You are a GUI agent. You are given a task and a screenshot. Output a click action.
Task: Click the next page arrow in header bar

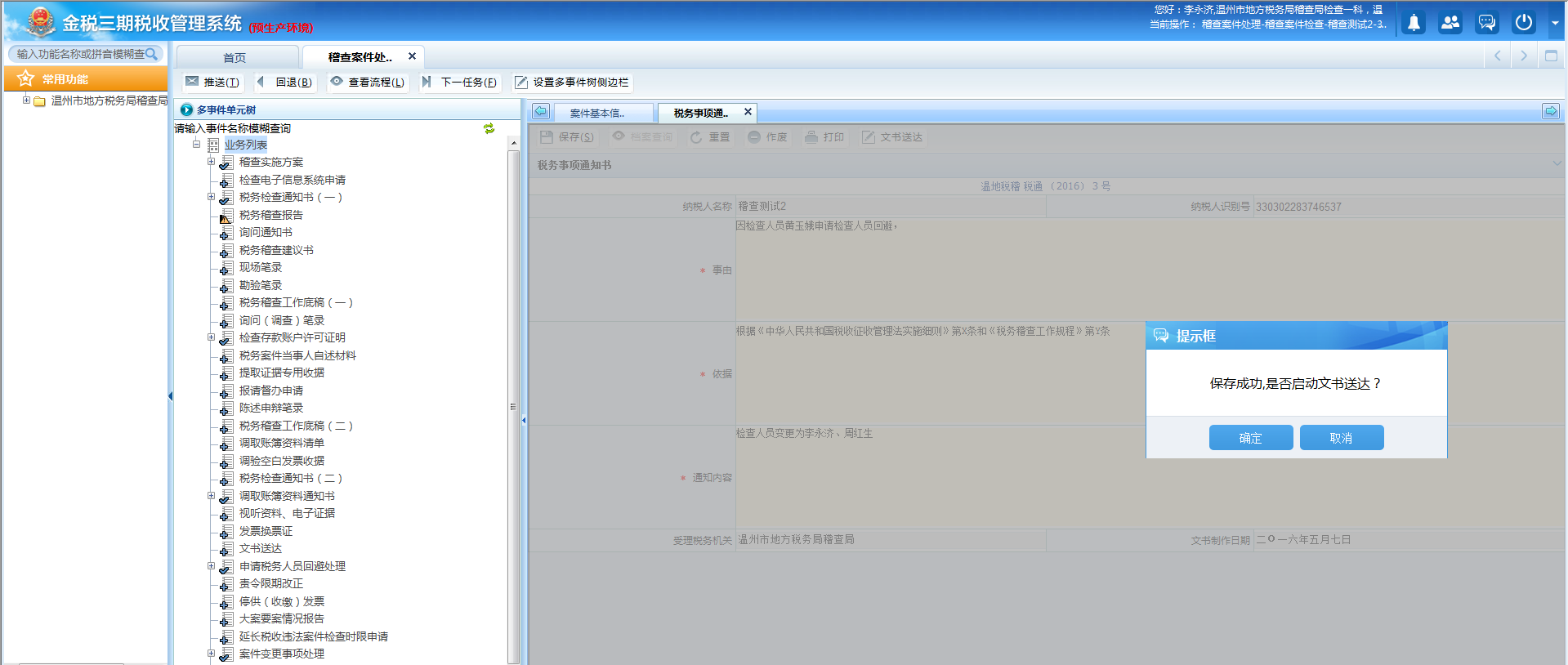pyautogui.click(x=1524, y=56)
